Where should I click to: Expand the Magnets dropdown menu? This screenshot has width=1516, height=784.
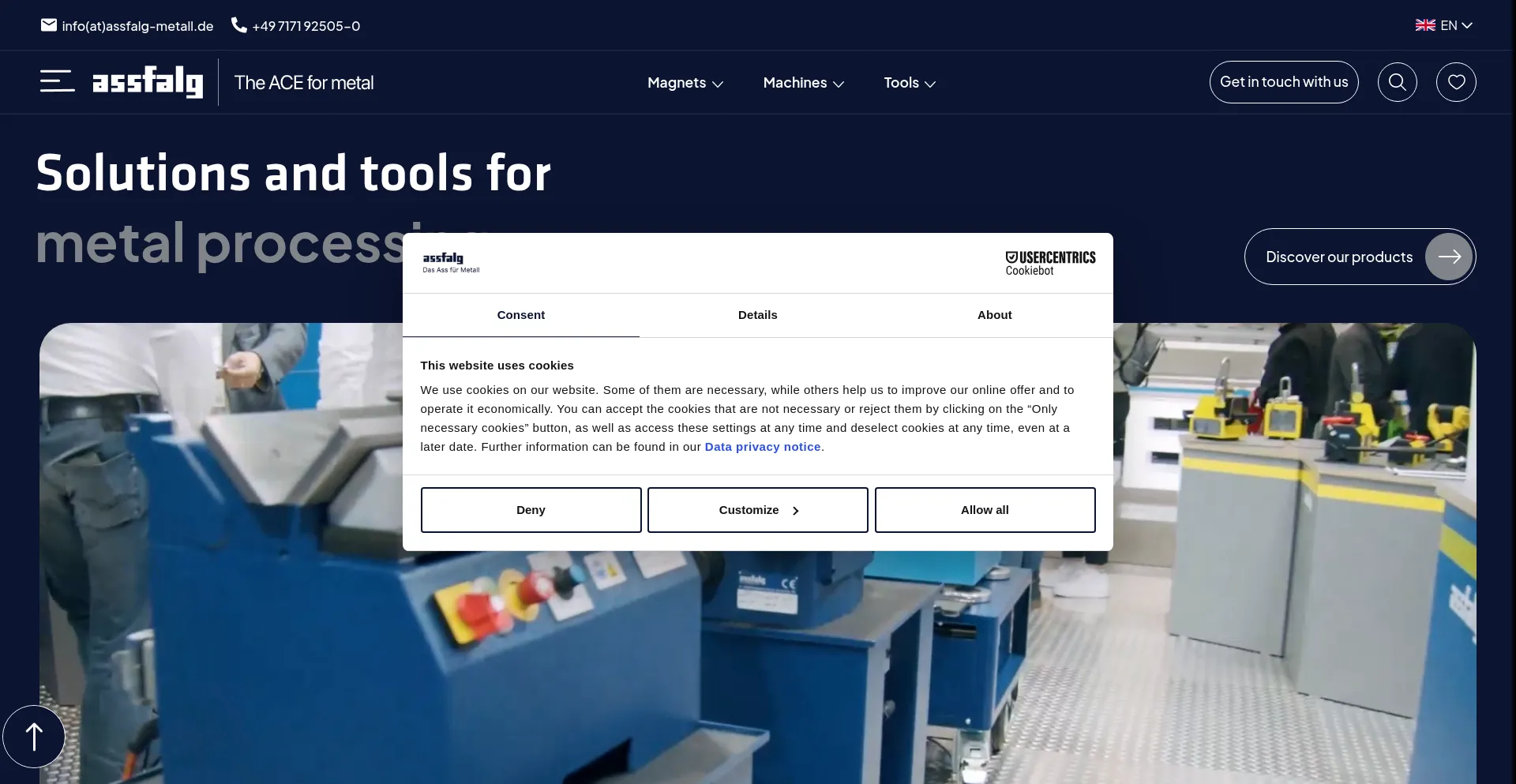tap(685, 83)
